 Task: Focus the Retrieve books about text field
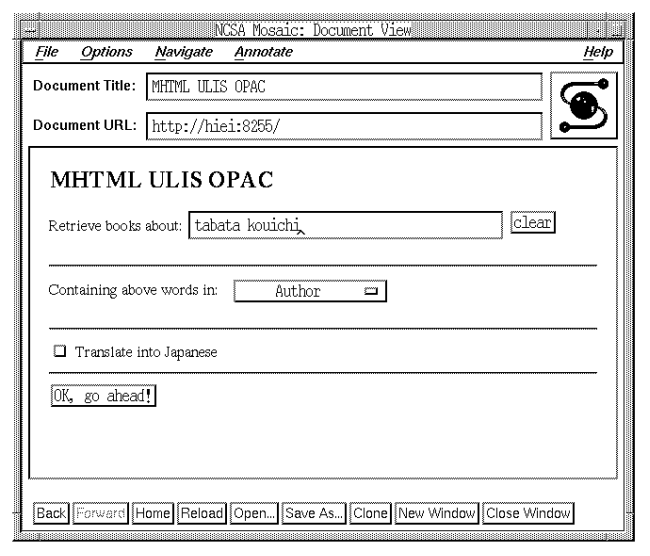coord(345,225)
